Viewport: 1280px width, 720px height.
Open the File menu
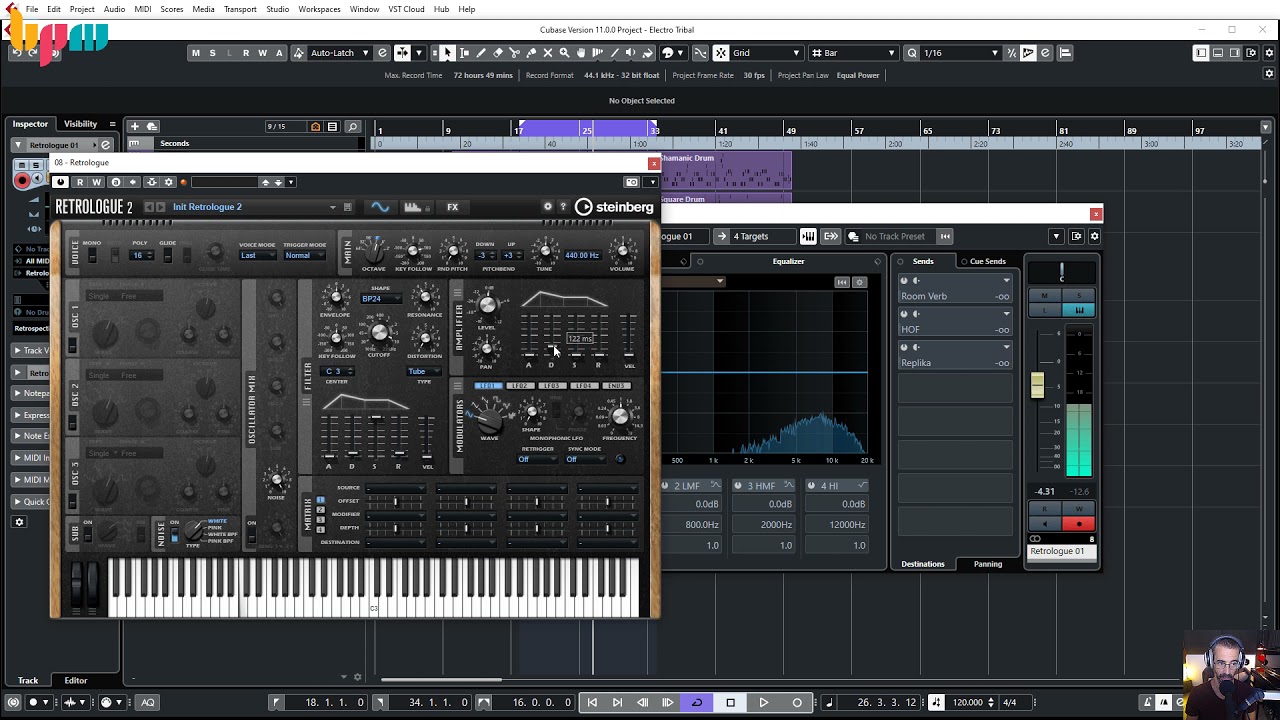[x=32, y=9]
